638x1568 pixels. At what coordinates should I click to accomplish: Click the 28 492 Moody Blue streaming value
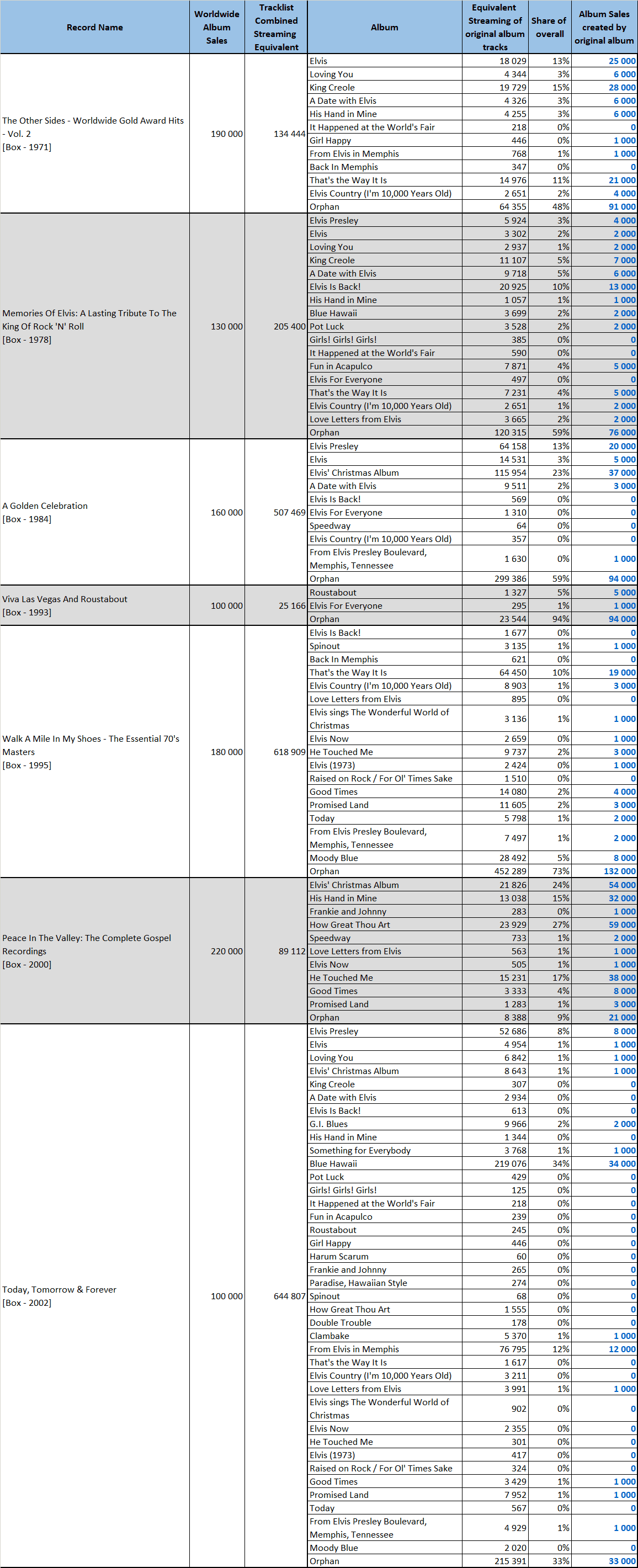(x=495, y=858)
